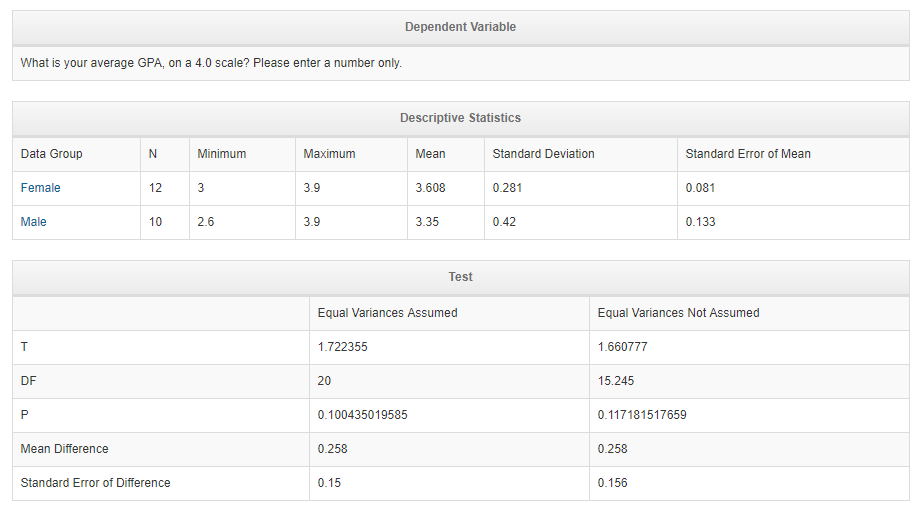923x512 pixels.
Task: Click the Test section header
Action: pyautogui.click(x=460, y=277)
